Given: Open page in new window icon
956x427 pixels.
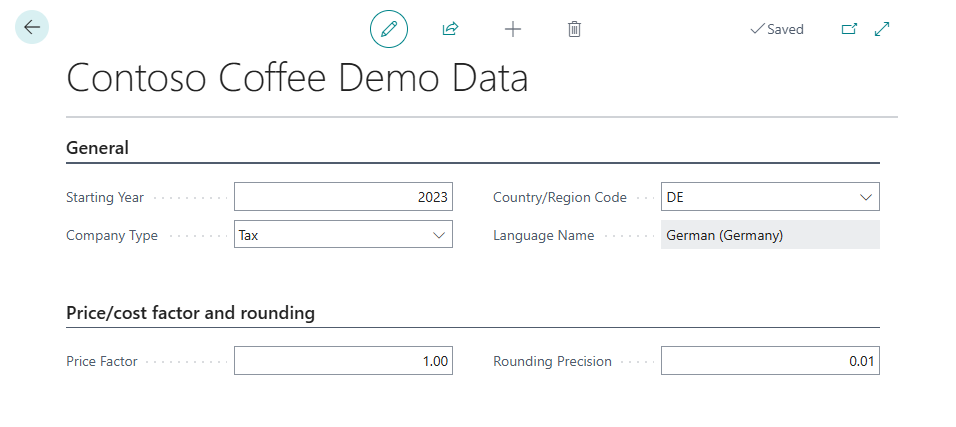Looking at the screenshot, I should pos(849,29).
